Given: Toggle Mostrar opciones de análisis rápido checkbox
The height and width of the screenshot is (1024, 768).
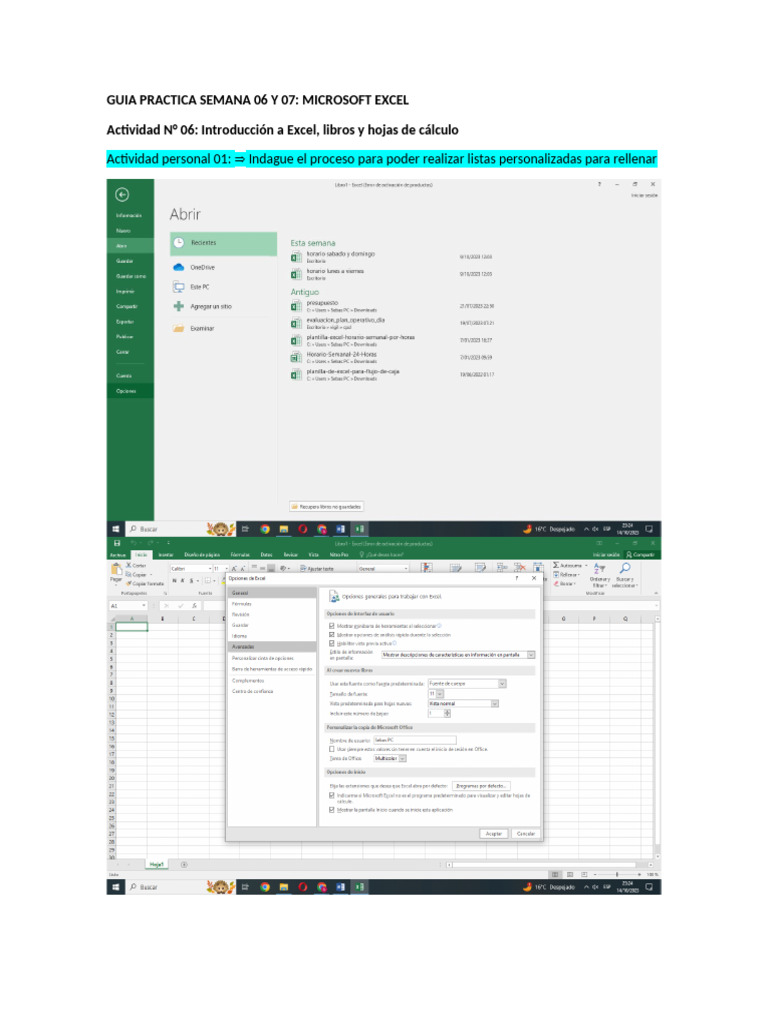Looking at the screenshot, I should (x=332, y=635).
